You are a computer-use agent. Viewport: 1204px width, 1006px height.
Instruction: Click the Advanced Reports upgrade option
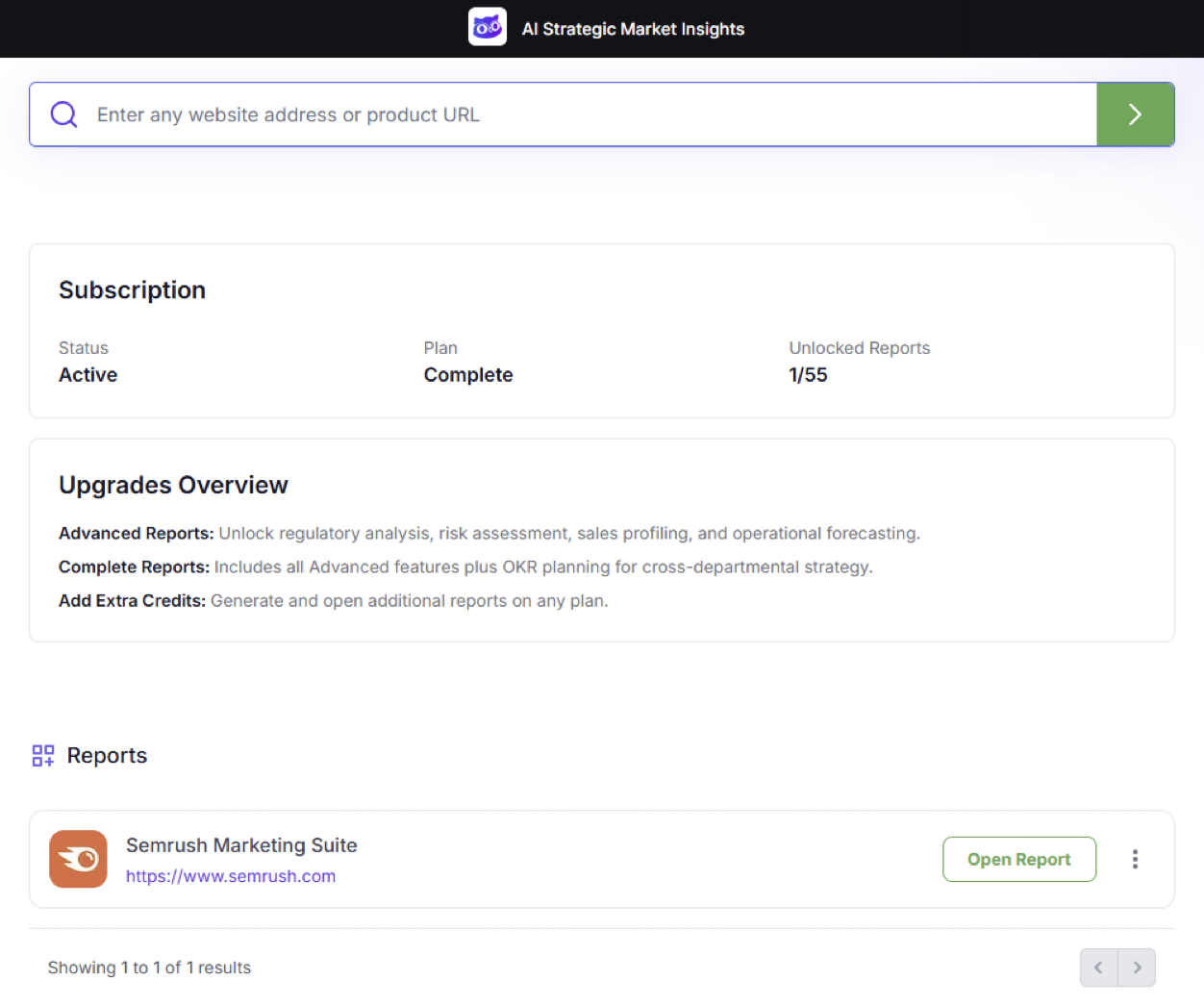[x=135, y=533]
